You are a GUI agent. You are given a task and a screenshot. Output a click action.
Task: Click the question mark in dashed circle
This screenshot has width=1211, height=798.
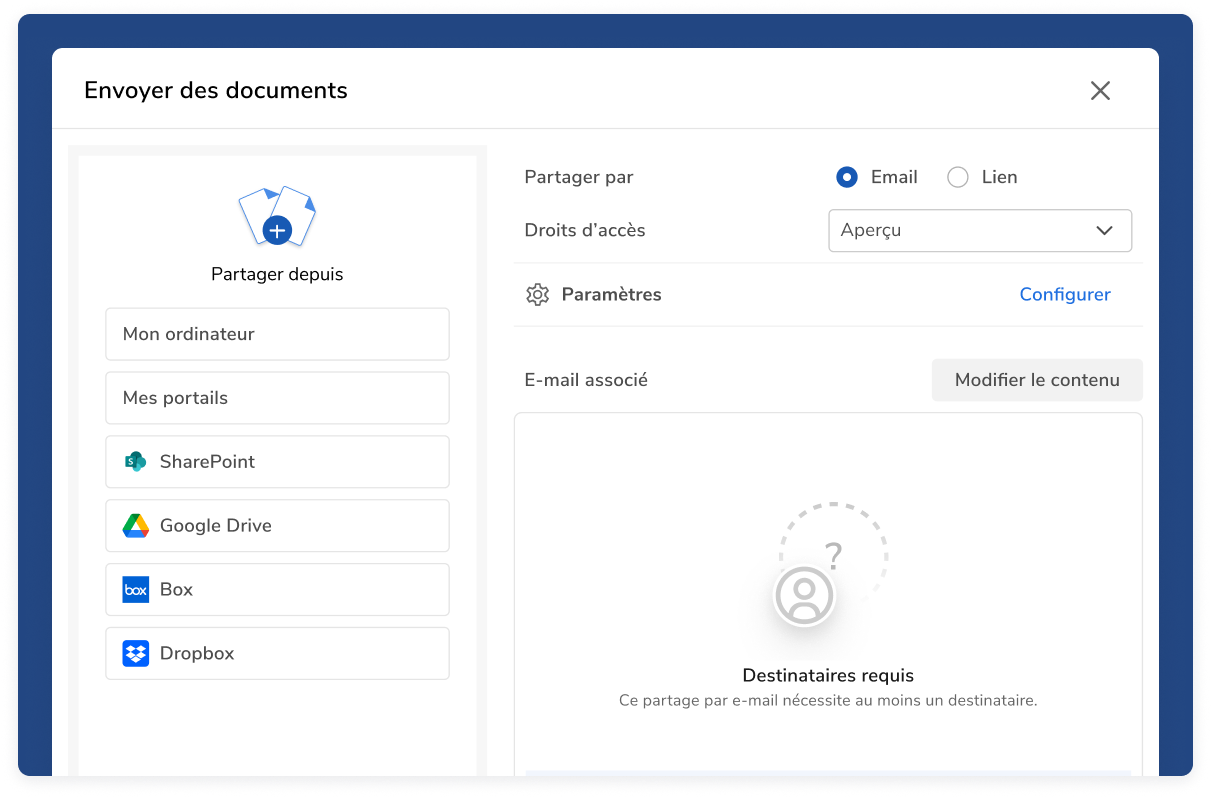(833, 555)
